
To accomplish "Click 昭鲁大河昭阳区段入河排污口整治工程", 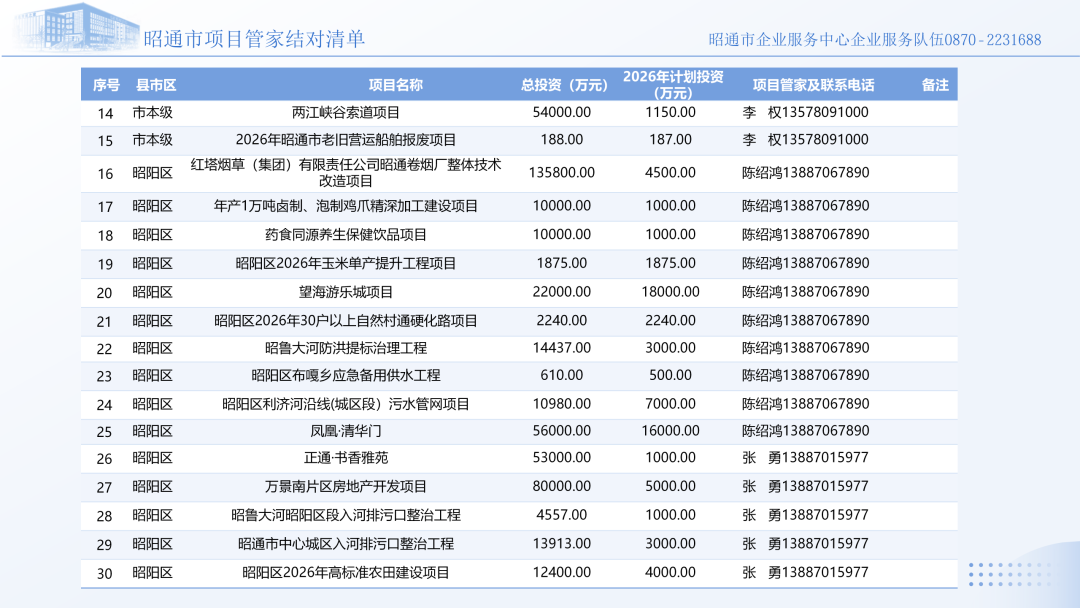I will [346, 515].
